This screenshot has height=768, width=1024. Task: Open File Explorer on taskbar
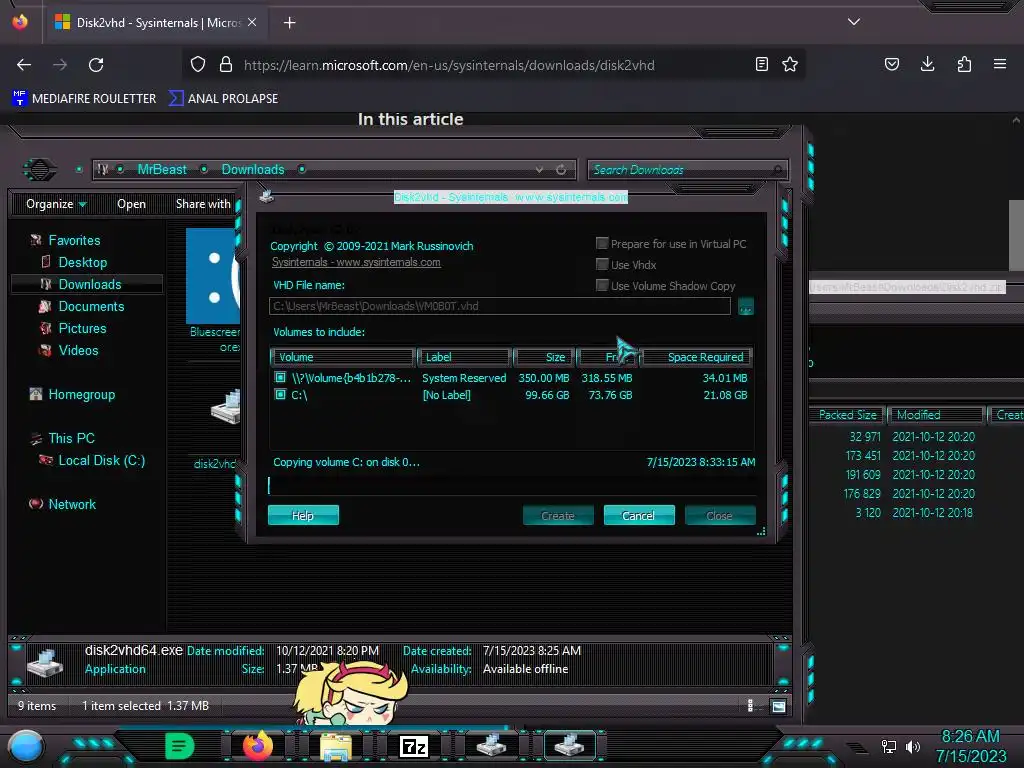click(x=336, y=746)
